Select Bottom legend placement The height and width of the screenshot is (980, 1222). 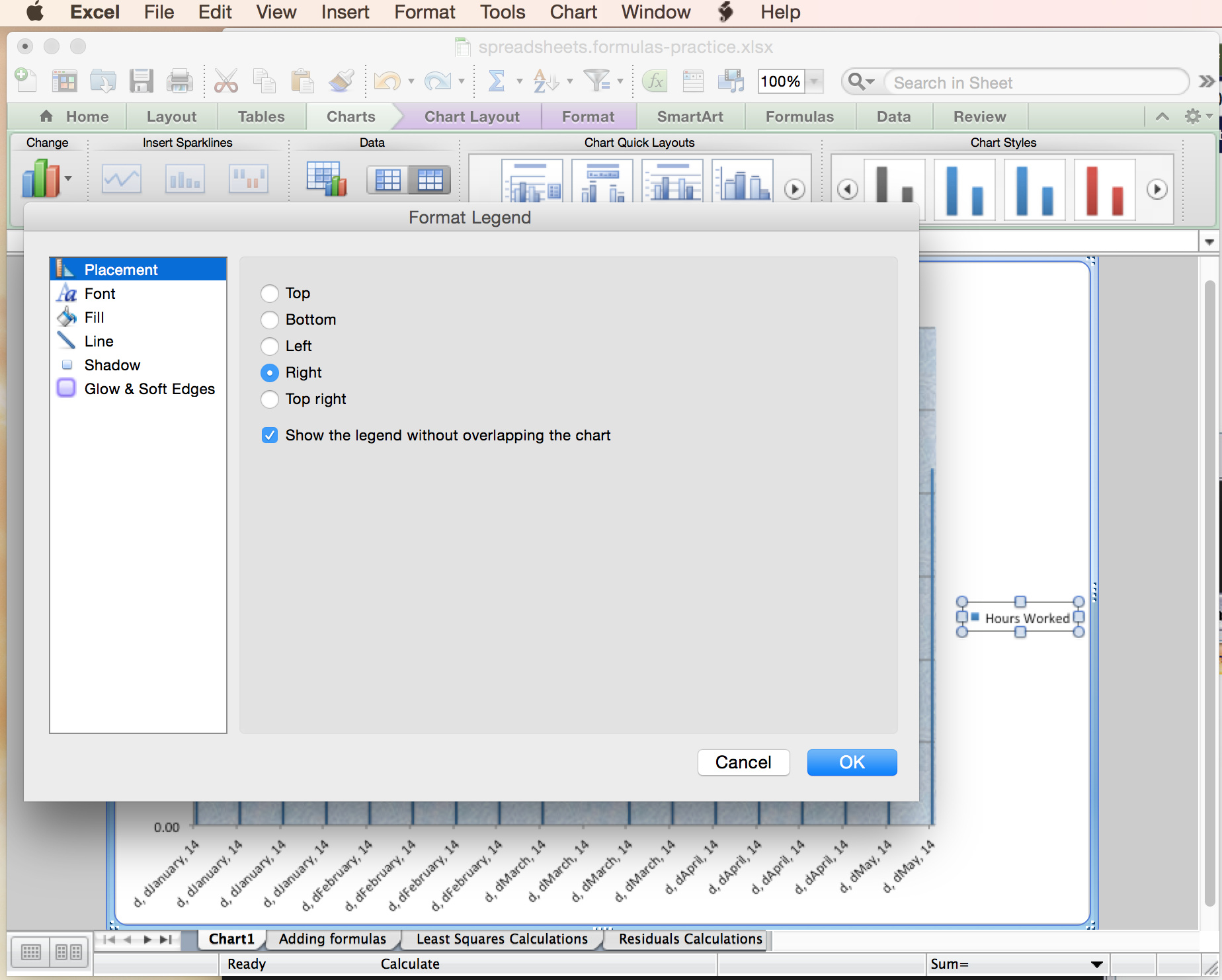click(x=269, y=319)
